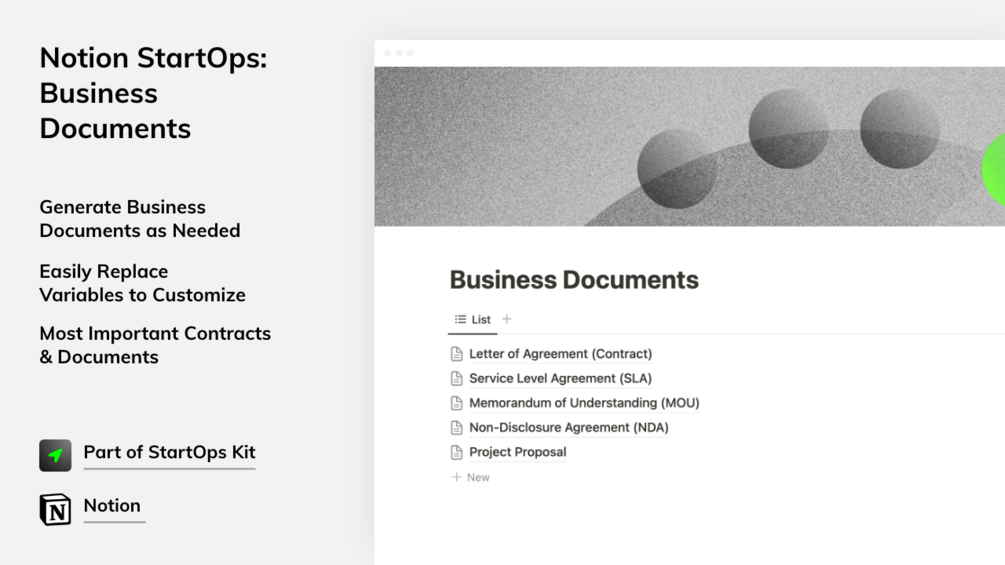Click the List tab's list icon
1005x565 pixels.
460,319
